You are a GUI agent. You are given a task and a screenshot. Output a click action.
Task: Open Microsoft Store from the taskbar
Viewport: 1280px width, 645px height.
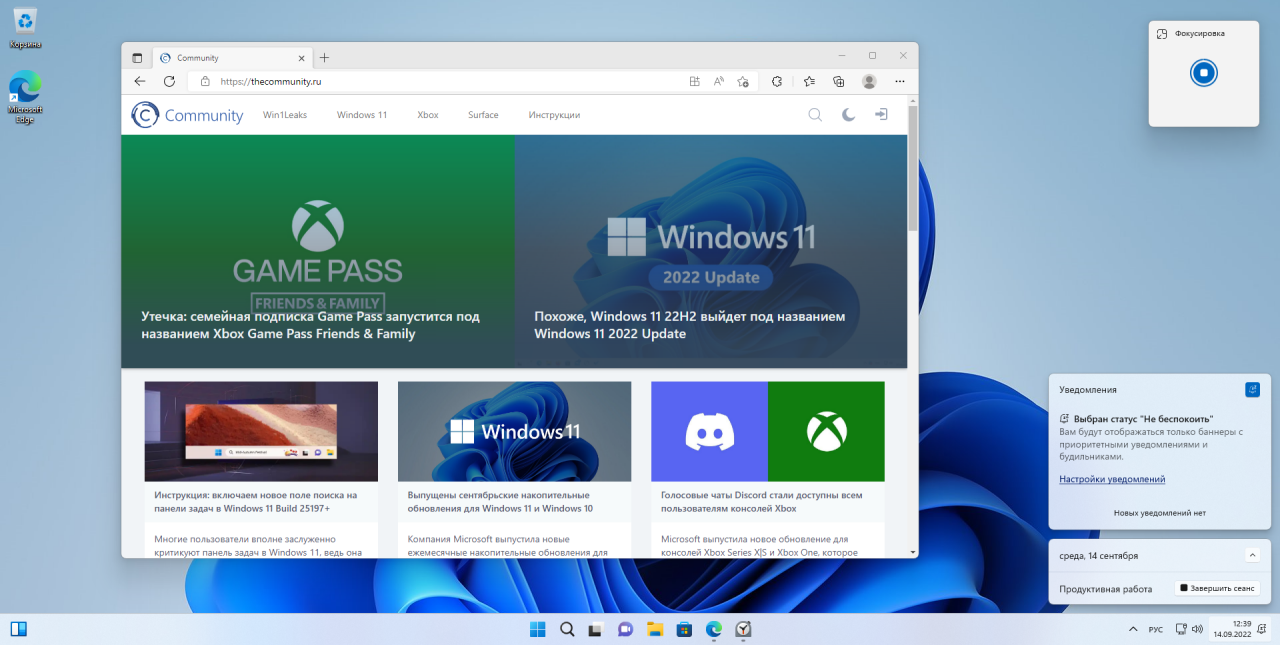(x=684, y=629)
